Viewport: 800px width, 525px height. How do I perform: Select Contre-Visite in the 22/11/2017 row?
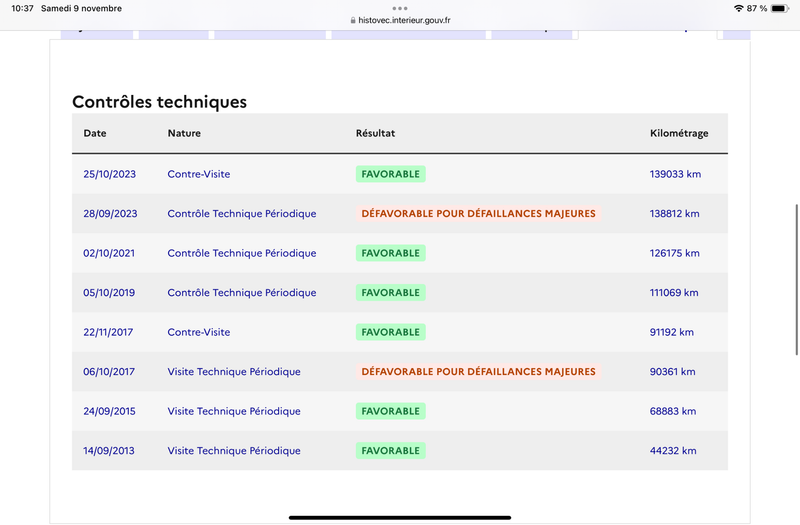(198, 332)
